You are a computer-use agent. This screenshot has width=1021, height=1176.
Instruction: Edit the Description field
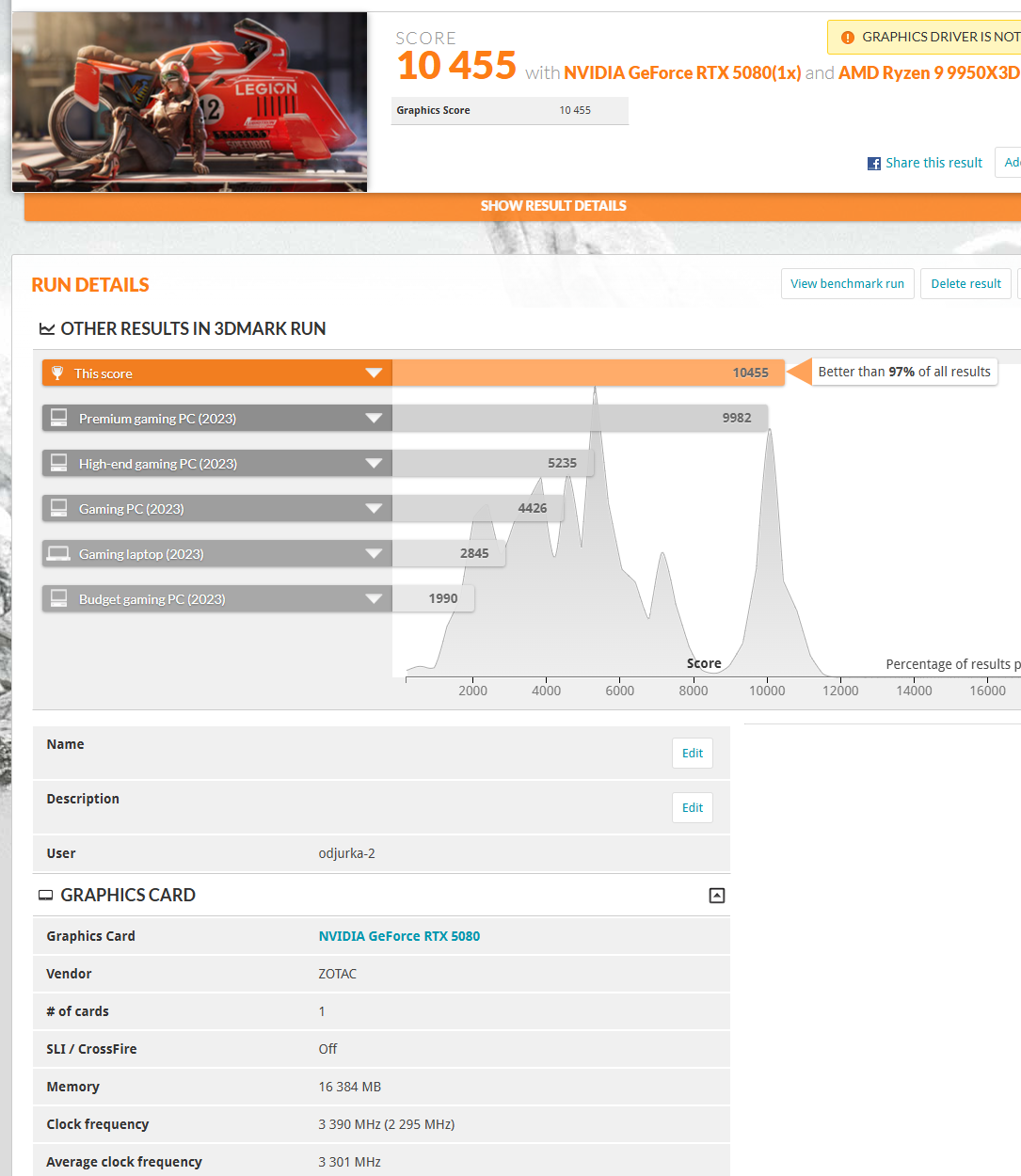[x=693, y=807]
